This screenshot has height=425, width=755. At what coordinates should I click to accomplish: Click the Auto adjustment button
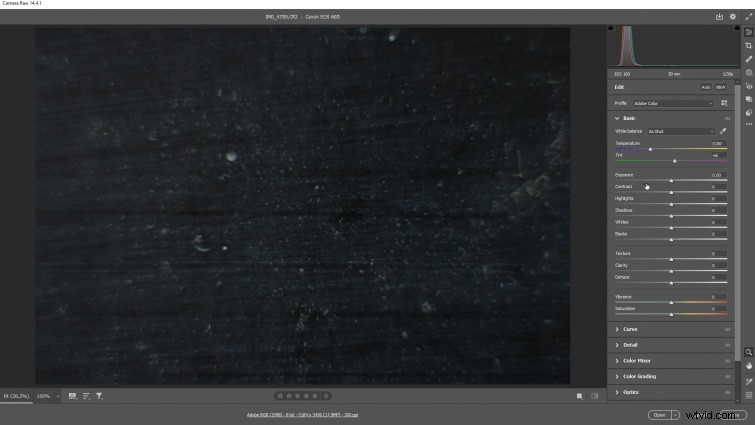(706, 87)
